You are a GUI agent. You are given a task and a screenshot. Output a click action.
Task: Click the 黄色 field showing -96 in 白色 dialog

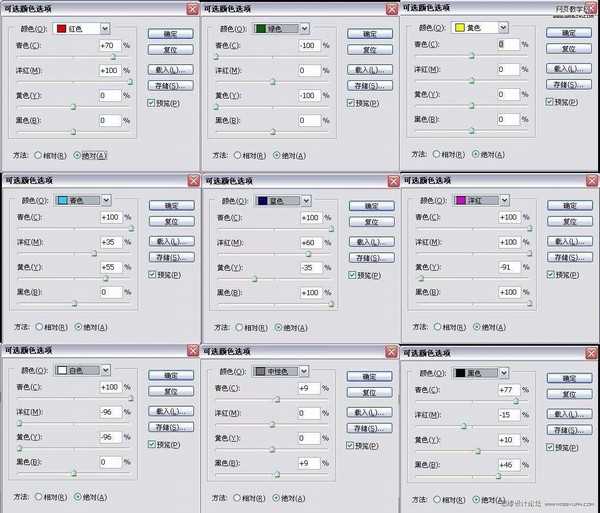[x=111, y=436]
